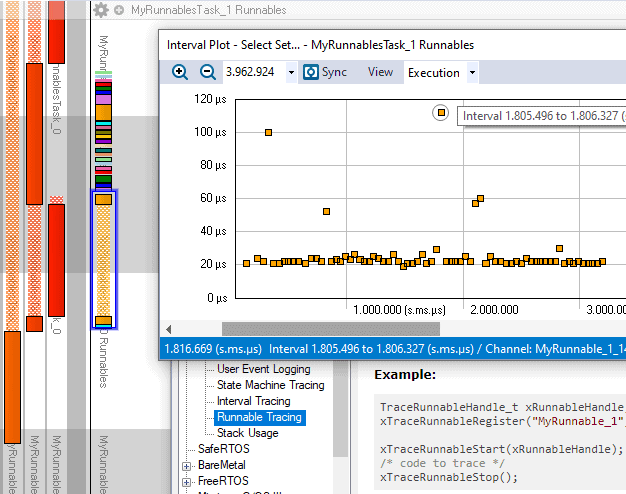Click the horizontal scrollbar thumb under the plot
The image size is (626, 494).
pyautogui.click(x=331, y=329)
